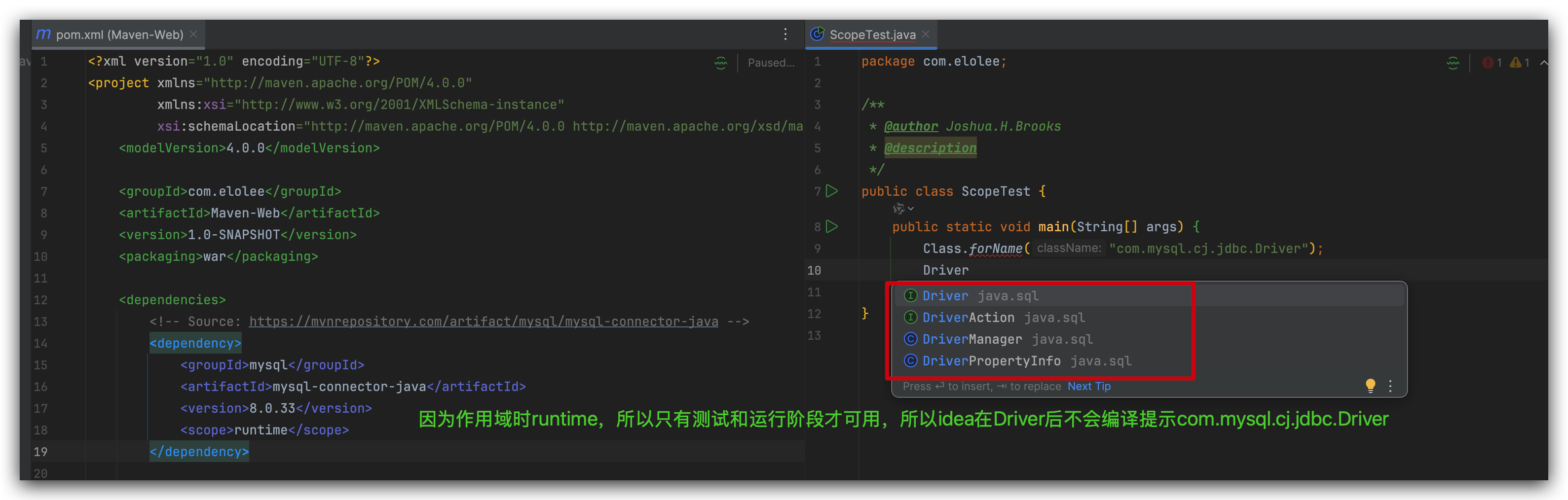Switch to the pom.xml (Maven-Web) tab
1568x500 pixels.
click(119, 35)
